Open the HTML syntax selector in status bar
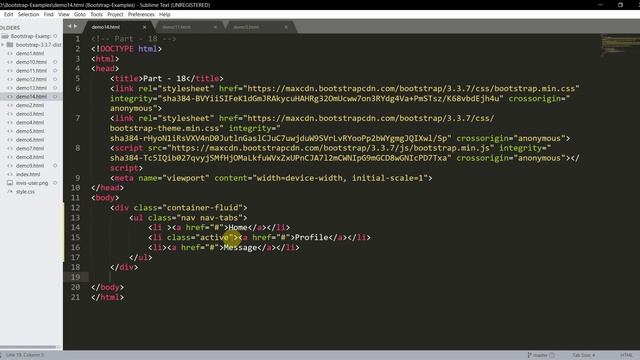Viewport: 640px width, 360px height. pyautogui.click(x=626, y=355)
